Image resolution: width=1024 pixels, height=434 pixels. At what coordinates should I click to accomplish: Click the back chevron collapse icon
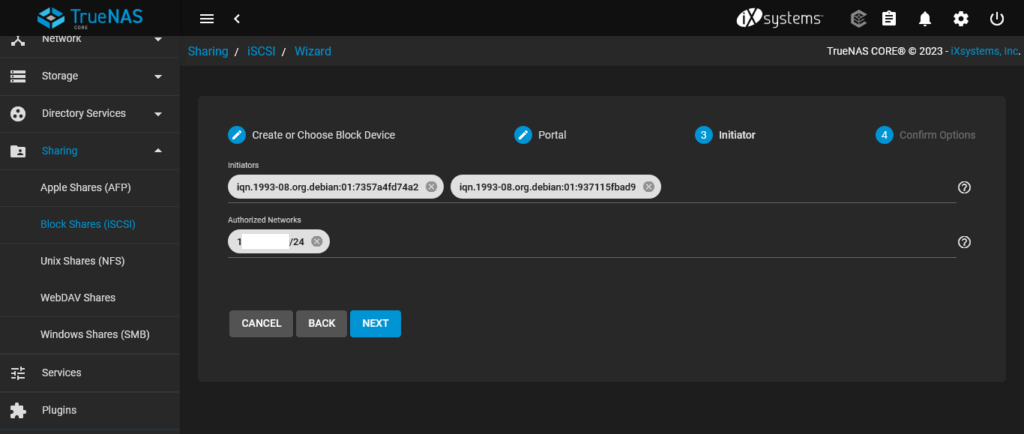click(237, 18)
